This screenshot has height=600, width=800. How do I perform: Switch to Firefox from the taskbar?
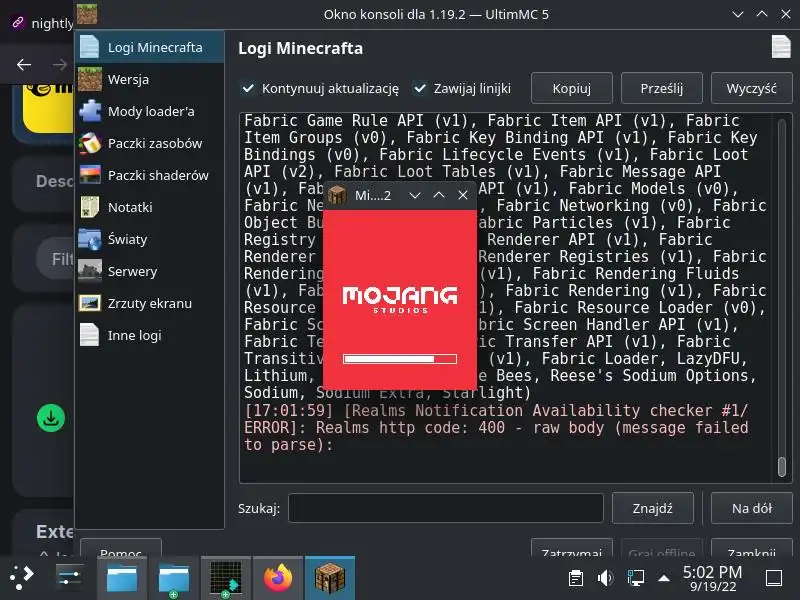278,578
